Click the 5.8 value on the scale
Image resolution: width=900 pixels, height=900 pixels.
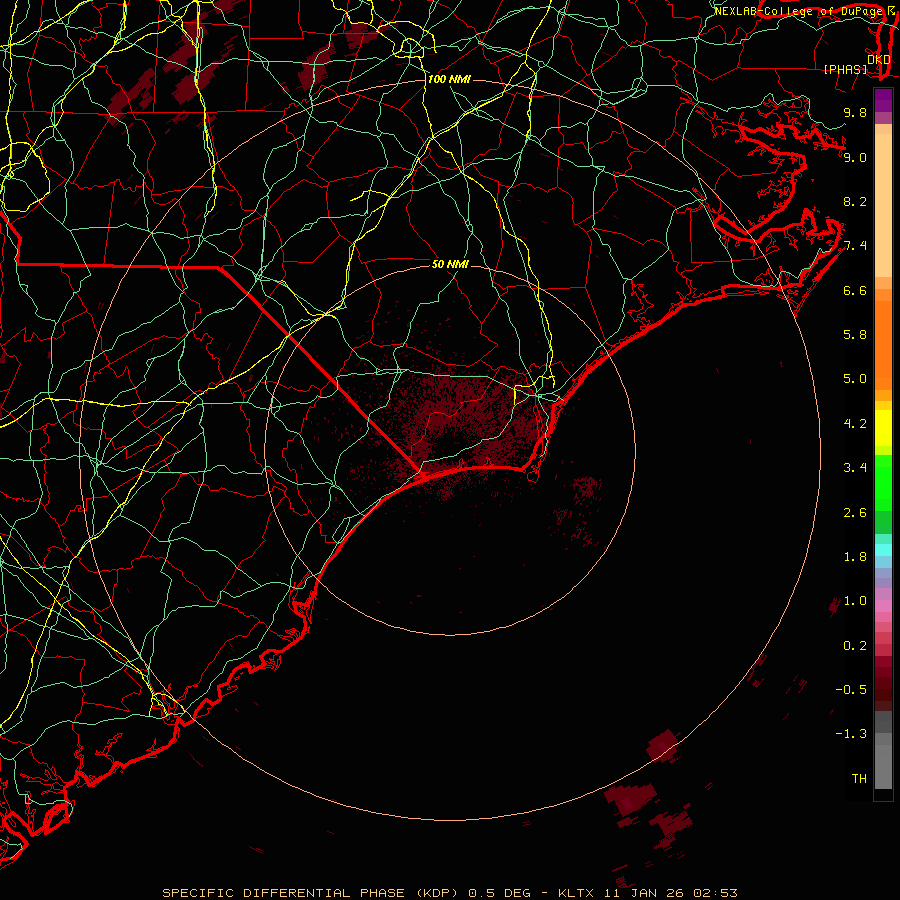click(x=855, y=335)
